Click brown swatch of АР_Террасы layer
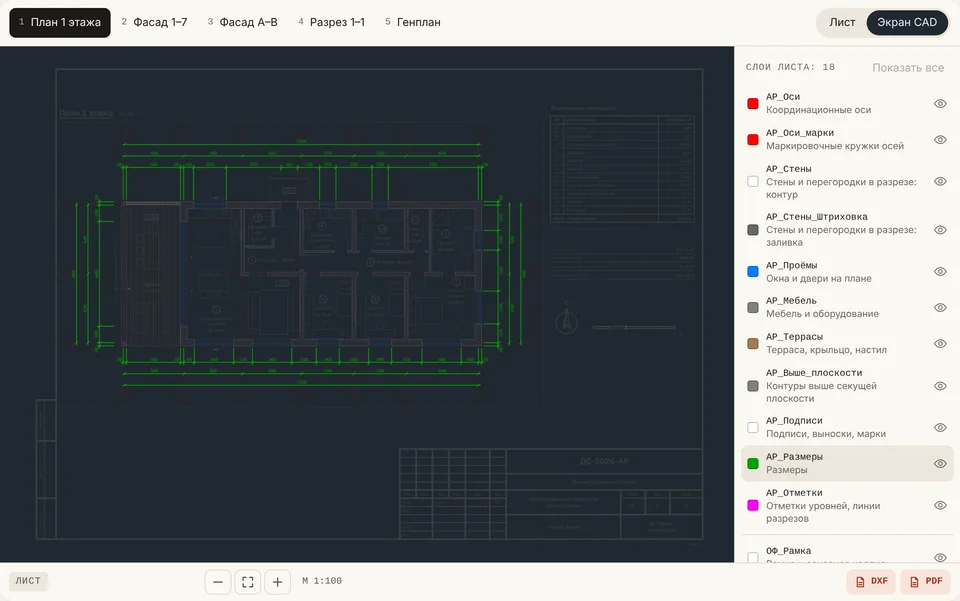 tap(753, 343)
